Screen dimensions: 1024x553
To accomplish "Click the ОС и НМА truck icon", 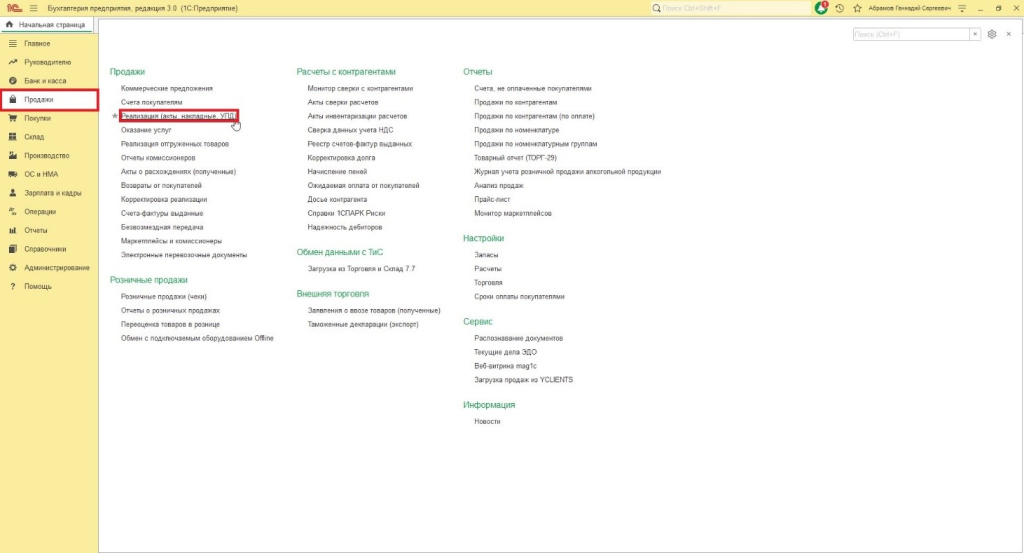I will point(12,174).
